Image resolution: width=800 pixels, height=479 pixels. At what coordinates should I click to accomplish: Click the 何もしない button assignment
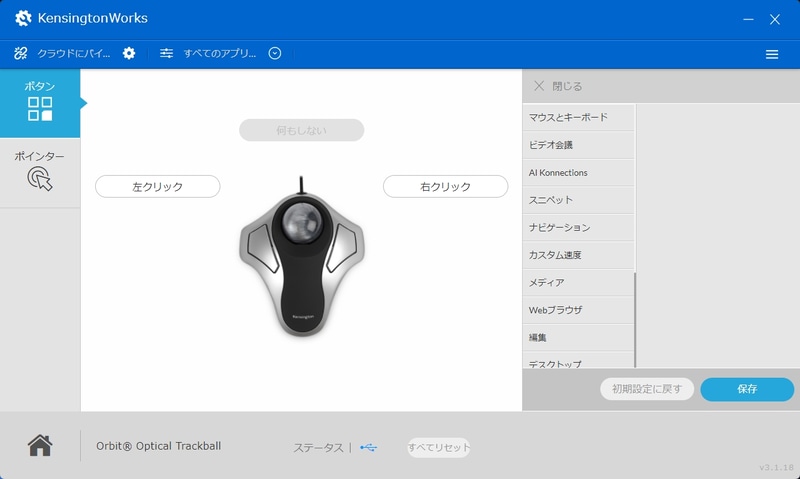[x=302, y=131]
